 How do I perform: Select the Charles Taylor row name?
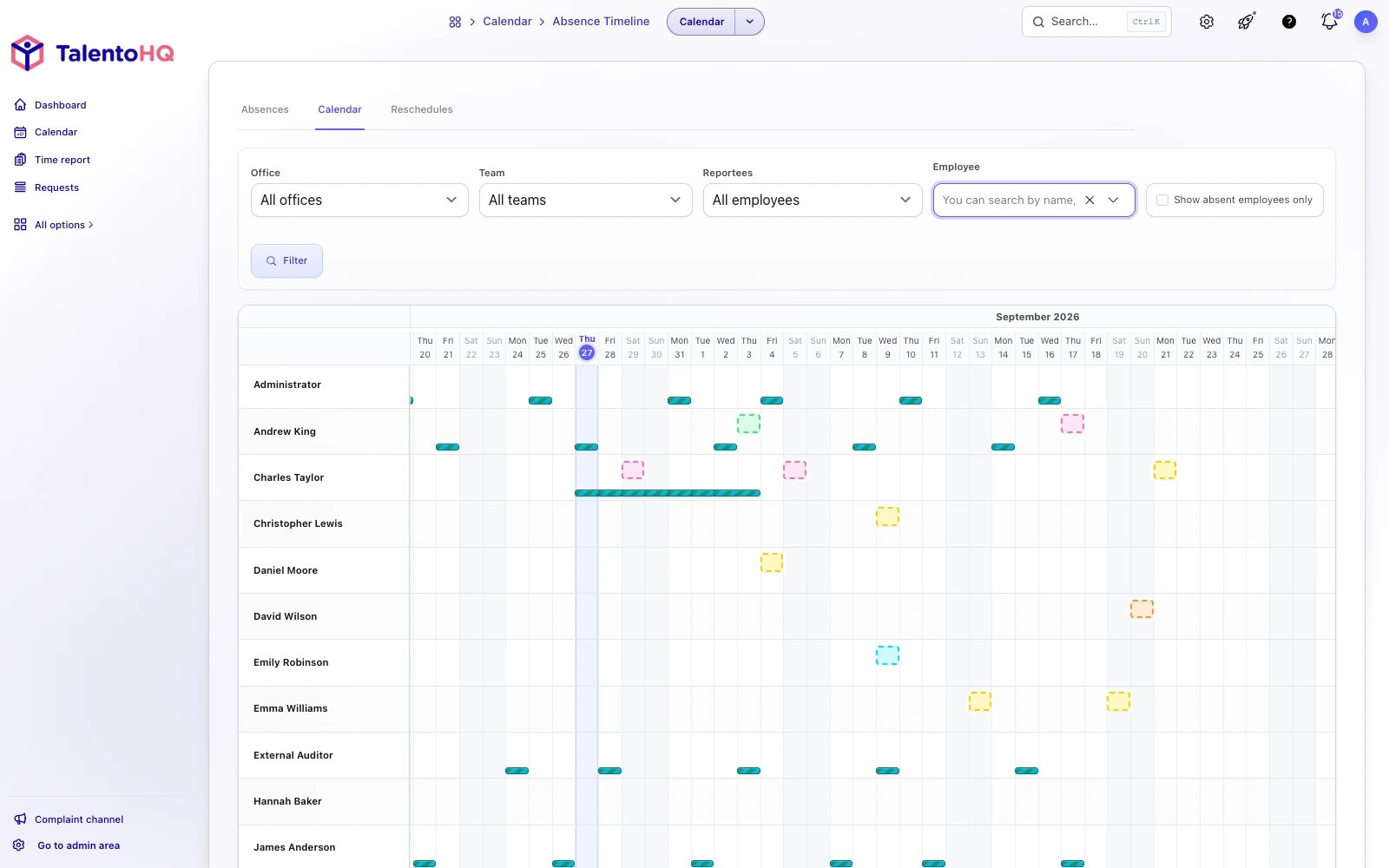(288, 477)
